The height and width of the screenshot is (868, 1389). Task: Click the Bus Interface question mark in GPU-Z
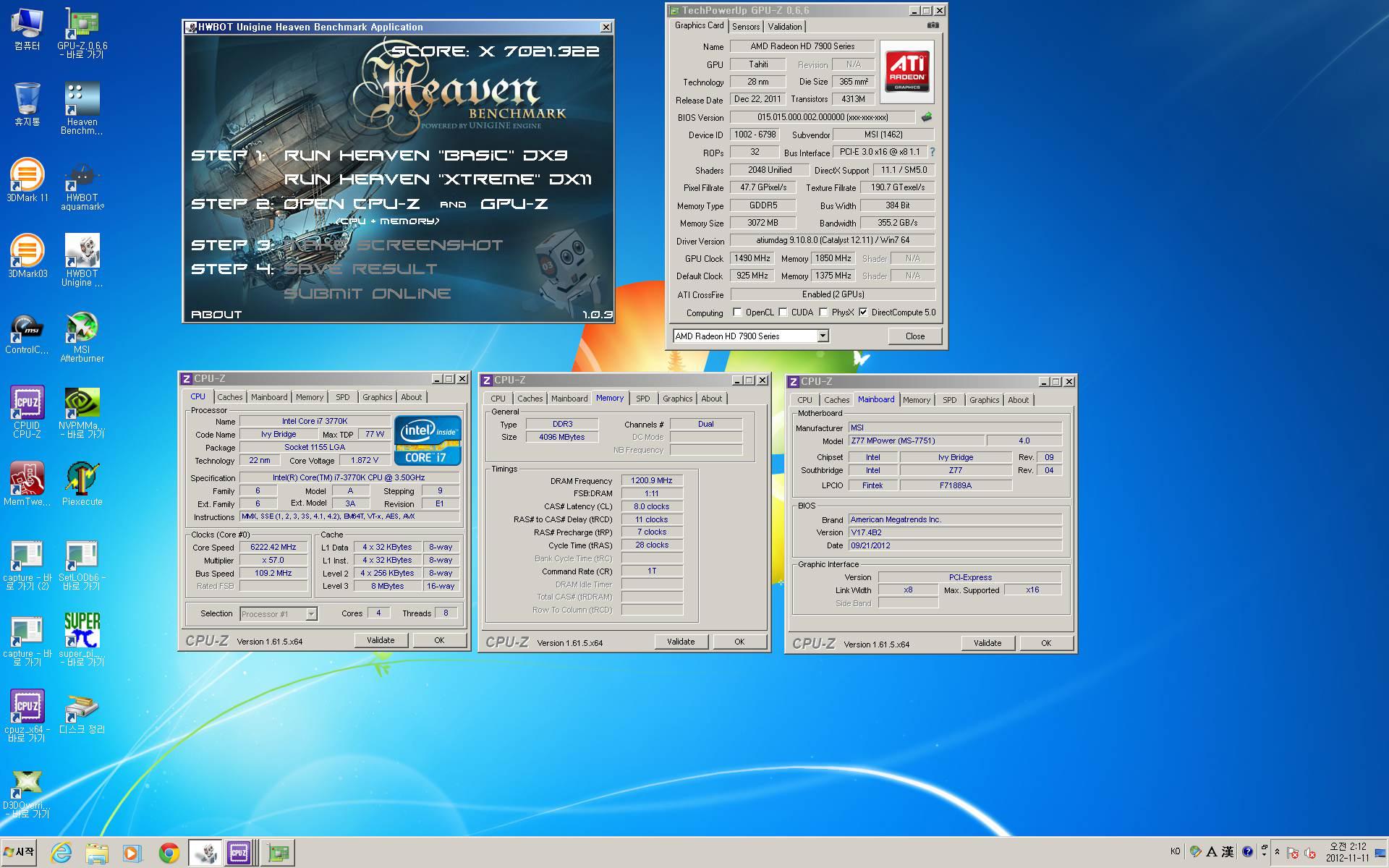point(932,152)
